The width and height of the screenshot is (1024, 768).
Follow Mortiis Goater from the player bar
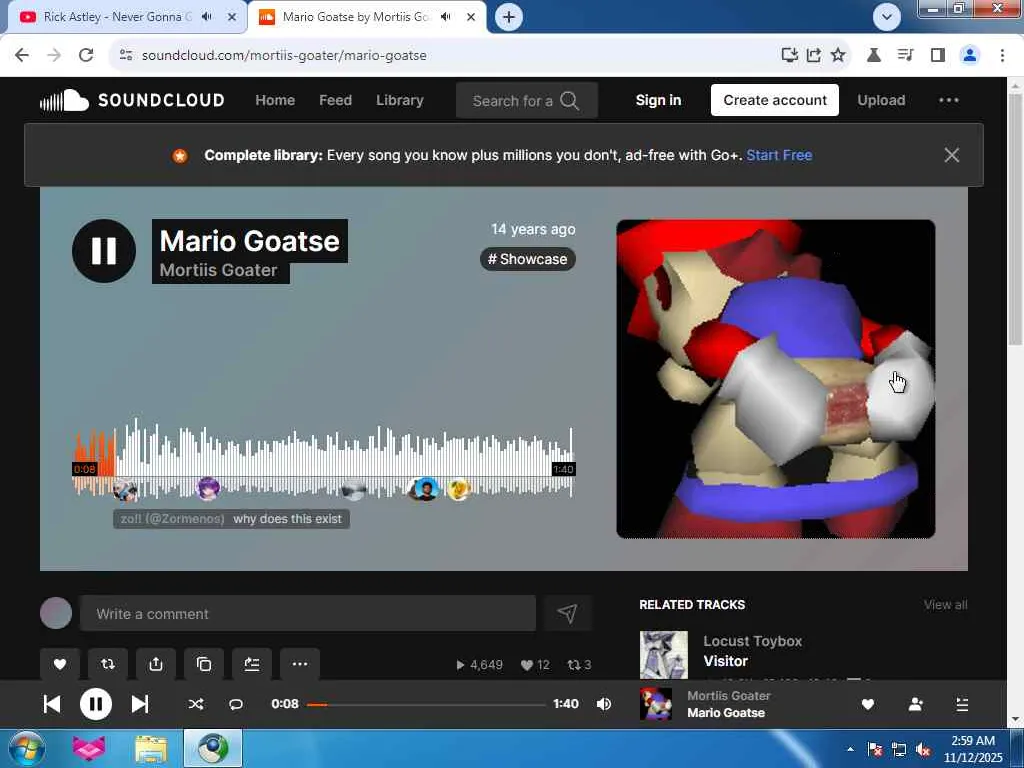(x=916, y=705)
